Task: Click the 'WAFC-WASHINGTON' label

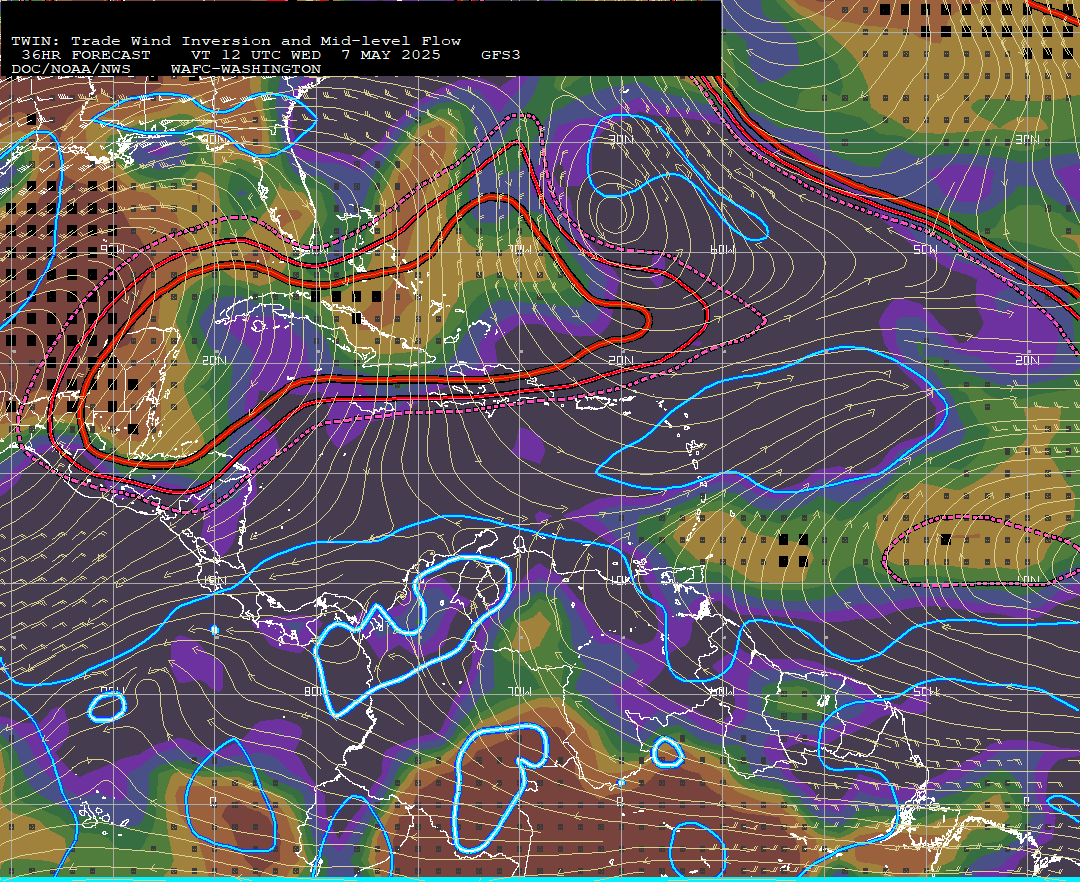Action: pos(246,70)
